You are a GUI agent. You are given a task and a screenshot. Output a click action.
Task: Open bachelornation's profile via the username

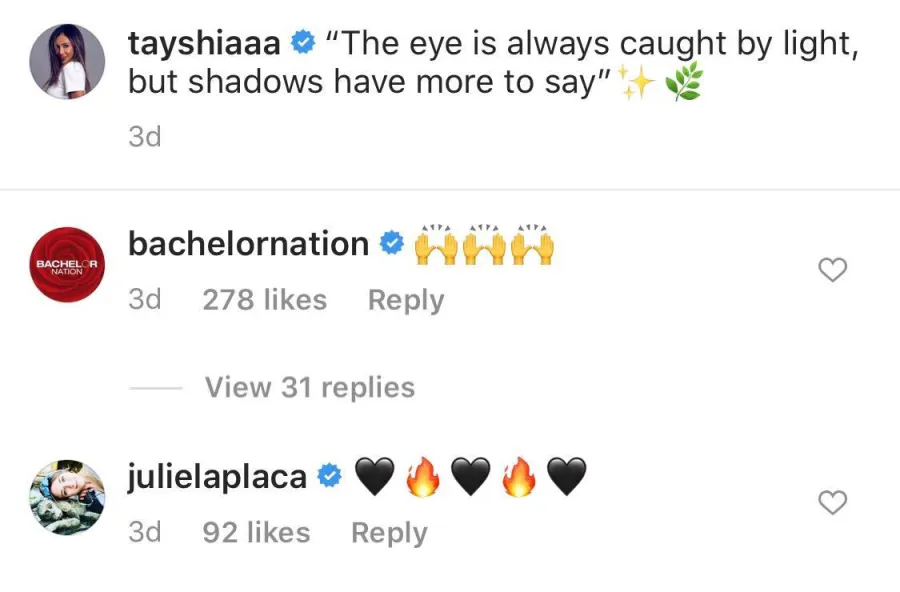pyautogui.click(x=247, y=243)
